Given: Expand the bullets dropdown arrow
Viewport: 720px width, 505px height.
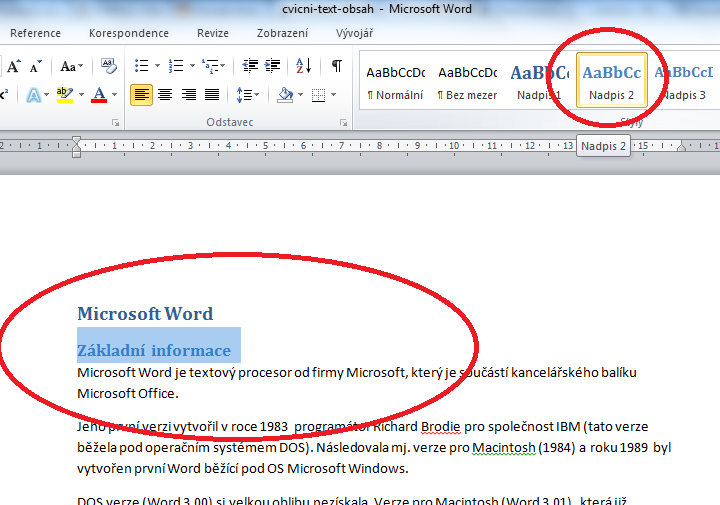Looking at the screenshot, I should (x=157, y=66).
